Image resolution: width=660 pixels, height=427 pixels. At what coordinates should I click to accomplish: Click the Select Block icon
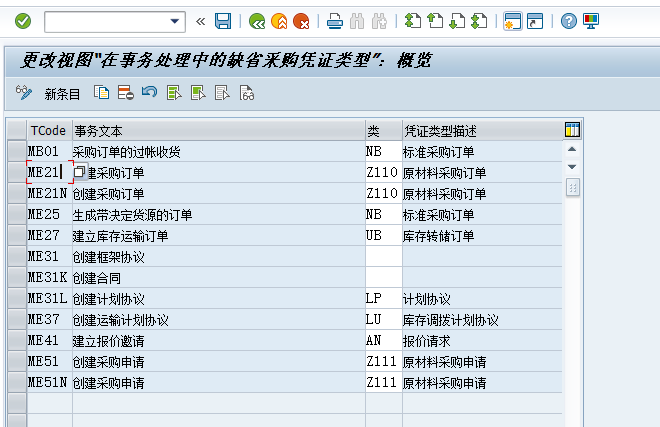tap(198, 93)
